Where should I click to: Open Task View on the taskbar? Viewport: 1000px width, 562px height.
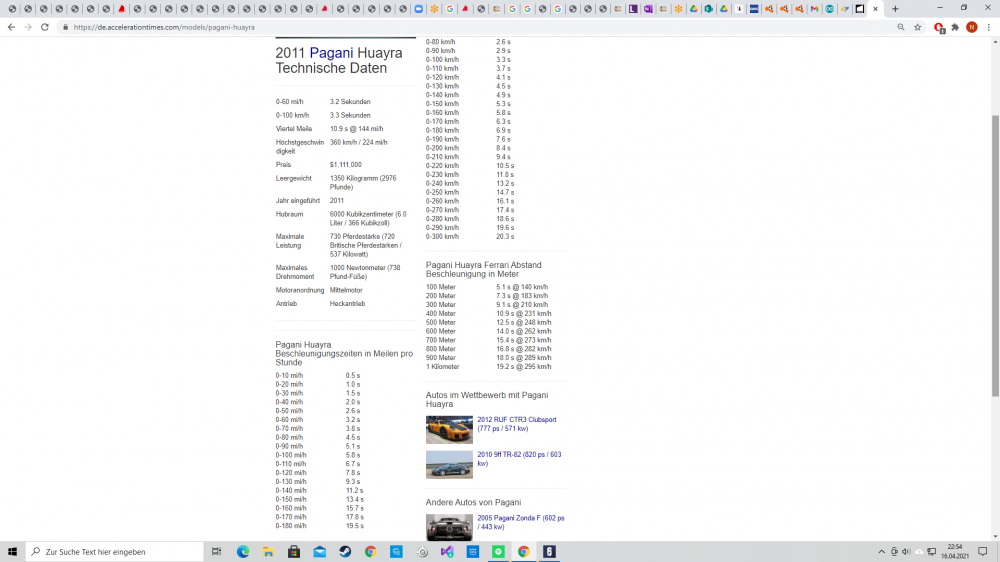217,552
